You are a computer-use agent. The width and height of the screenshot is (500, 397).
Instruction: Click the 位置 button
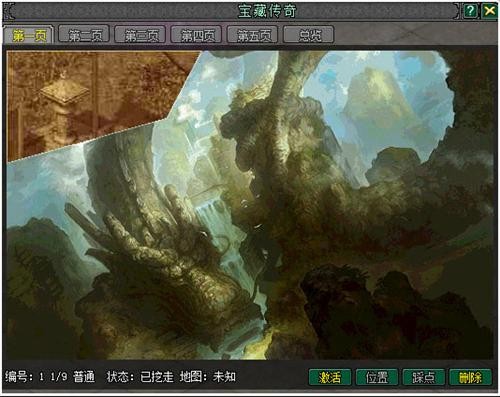pos(377,377)
